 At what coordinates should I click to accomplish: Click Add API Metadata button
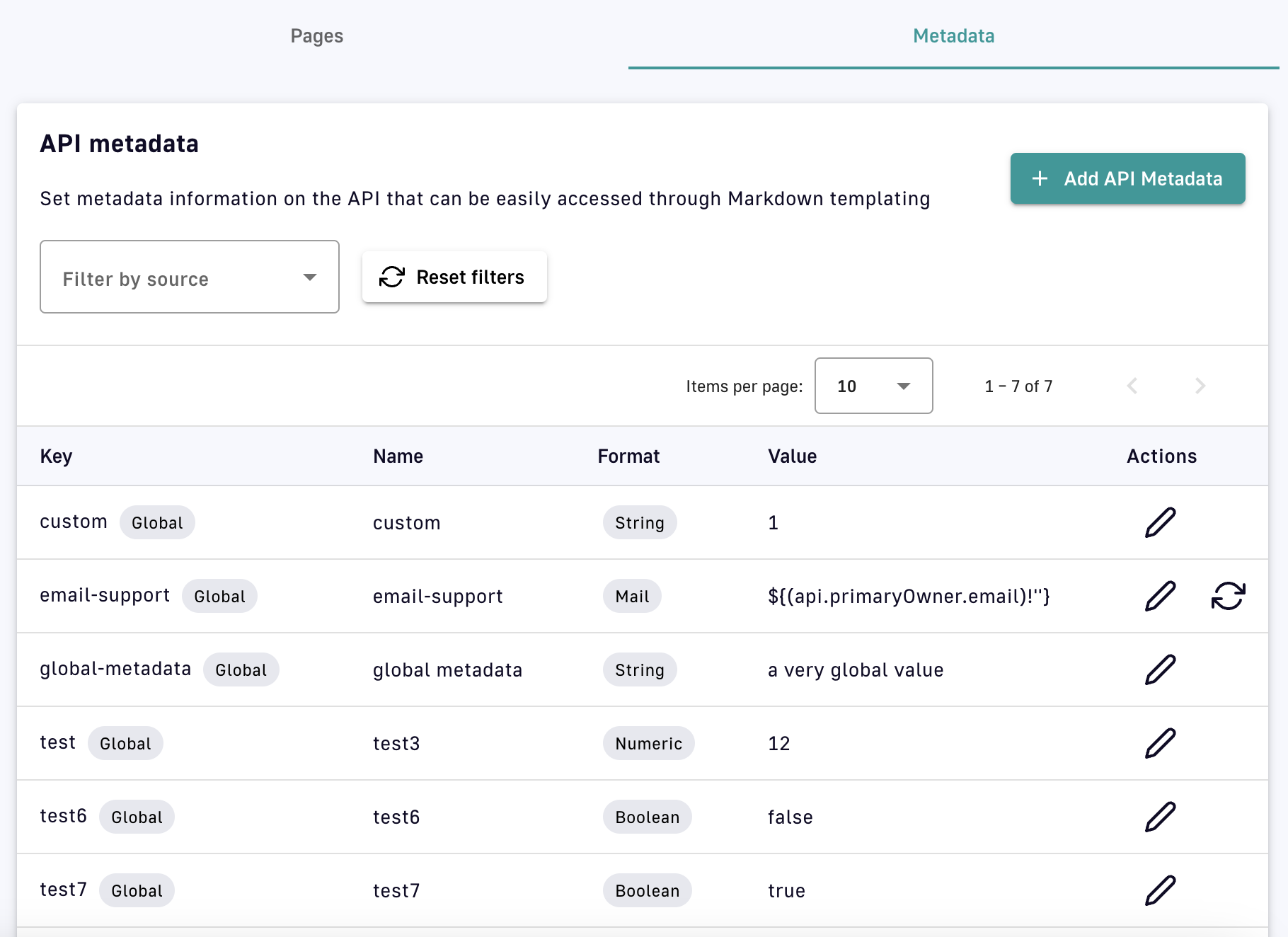[x=1127, y=179]
